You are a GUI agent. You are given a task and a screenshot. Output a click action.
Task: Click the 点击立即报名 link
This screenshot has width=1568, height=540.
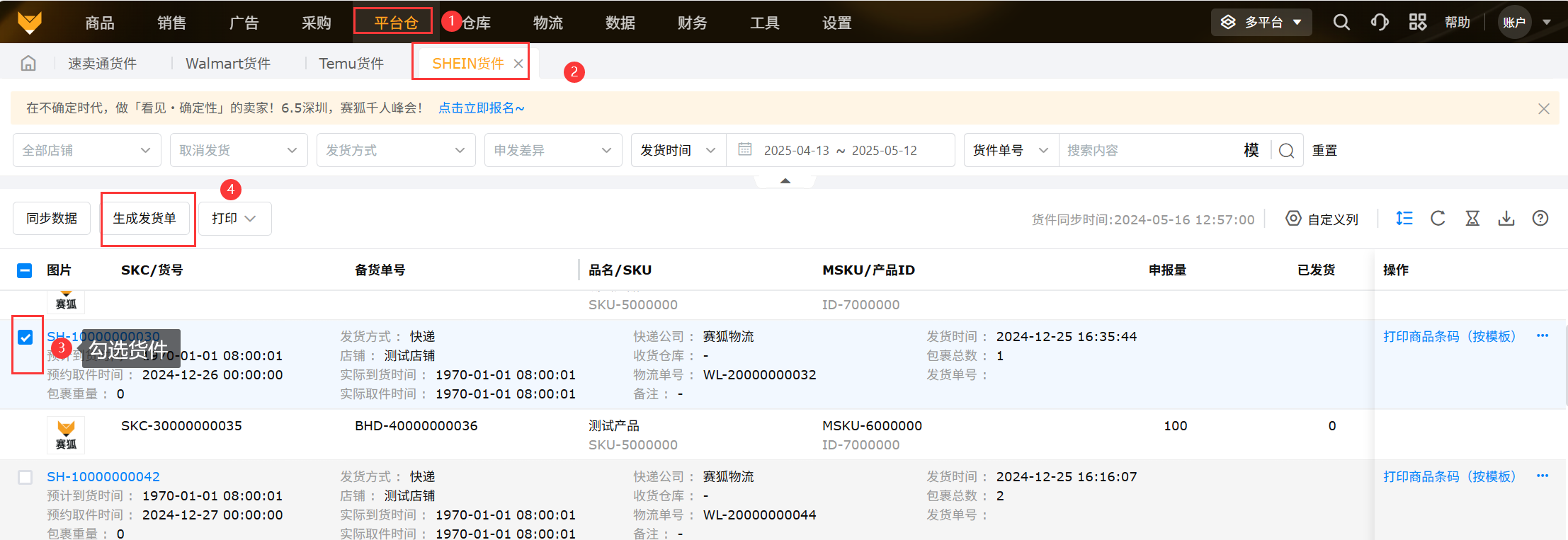coord(481,108)
